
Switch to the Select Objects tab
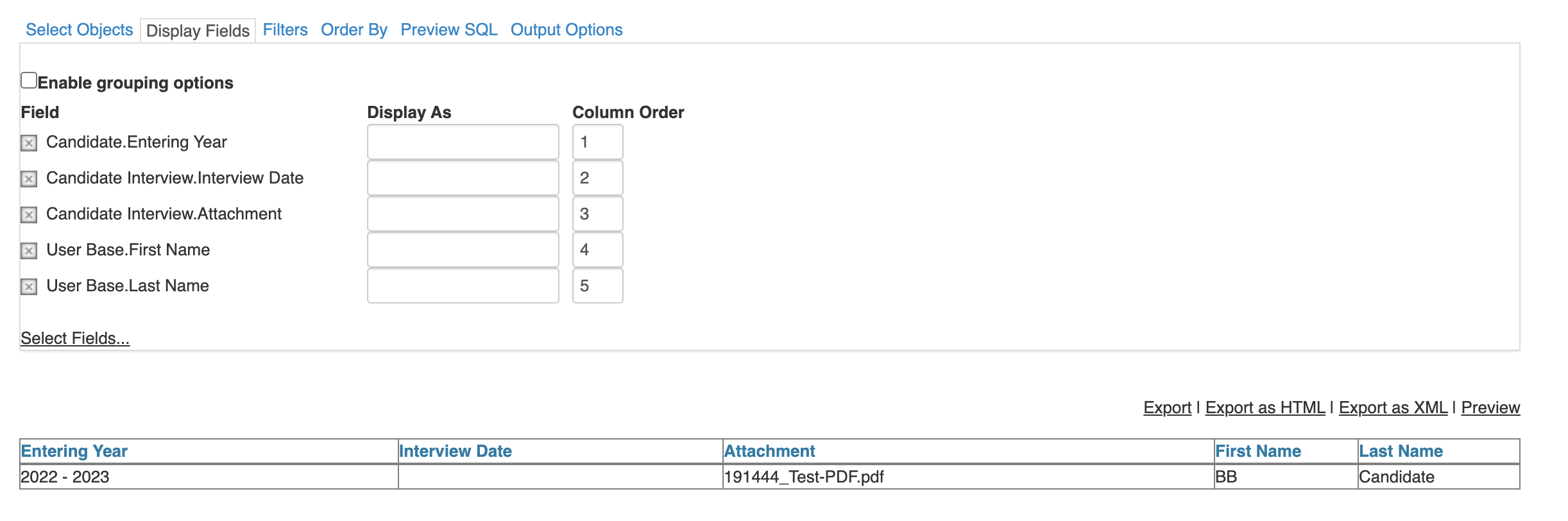[79, 30]
